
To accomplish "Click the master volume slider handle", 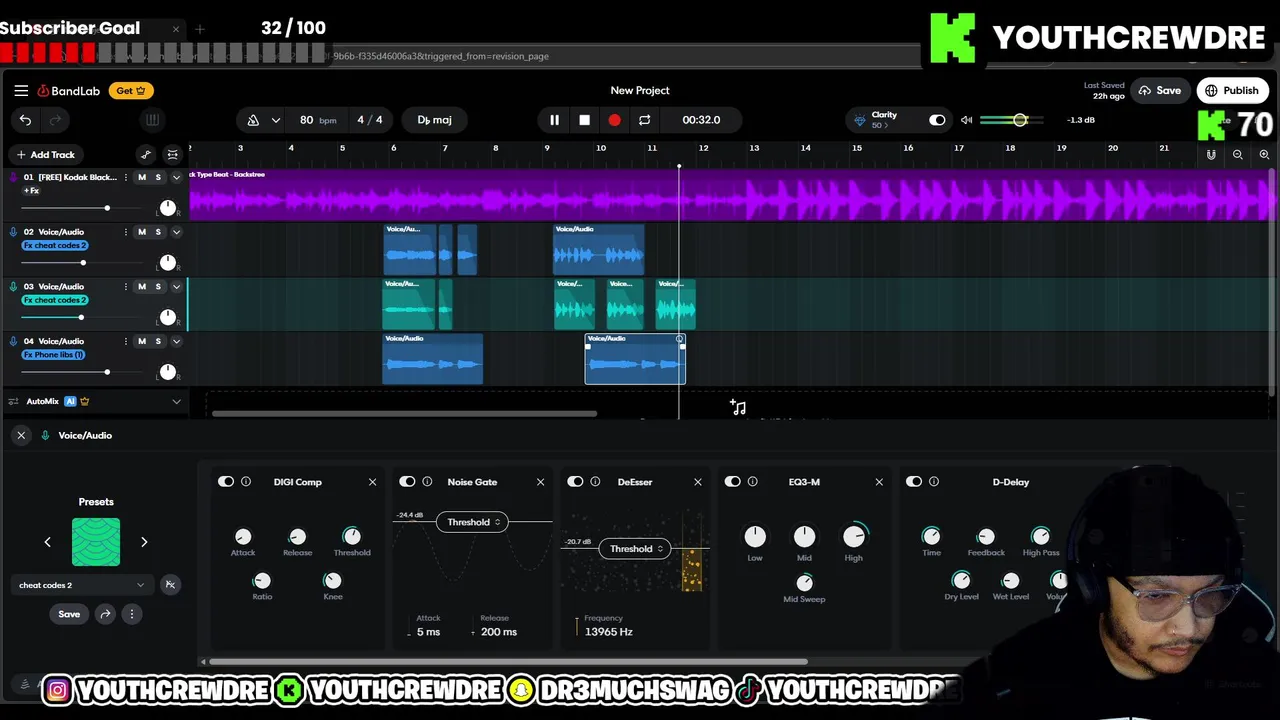I will [x=1020, y=120].
